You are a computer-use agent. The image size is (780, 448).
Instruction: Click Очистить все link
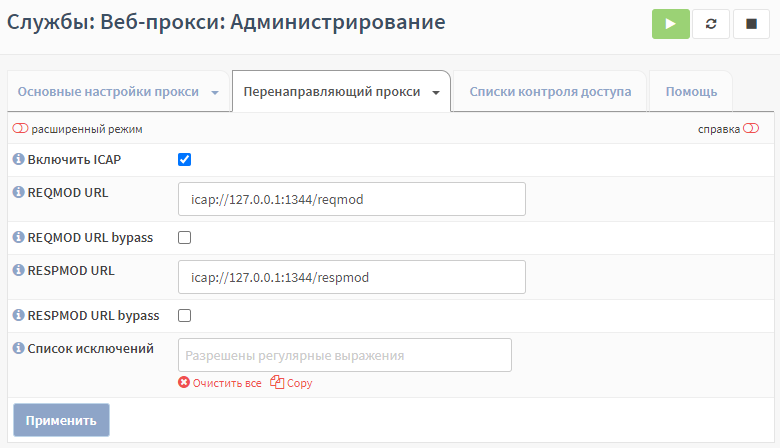point(227,383)
